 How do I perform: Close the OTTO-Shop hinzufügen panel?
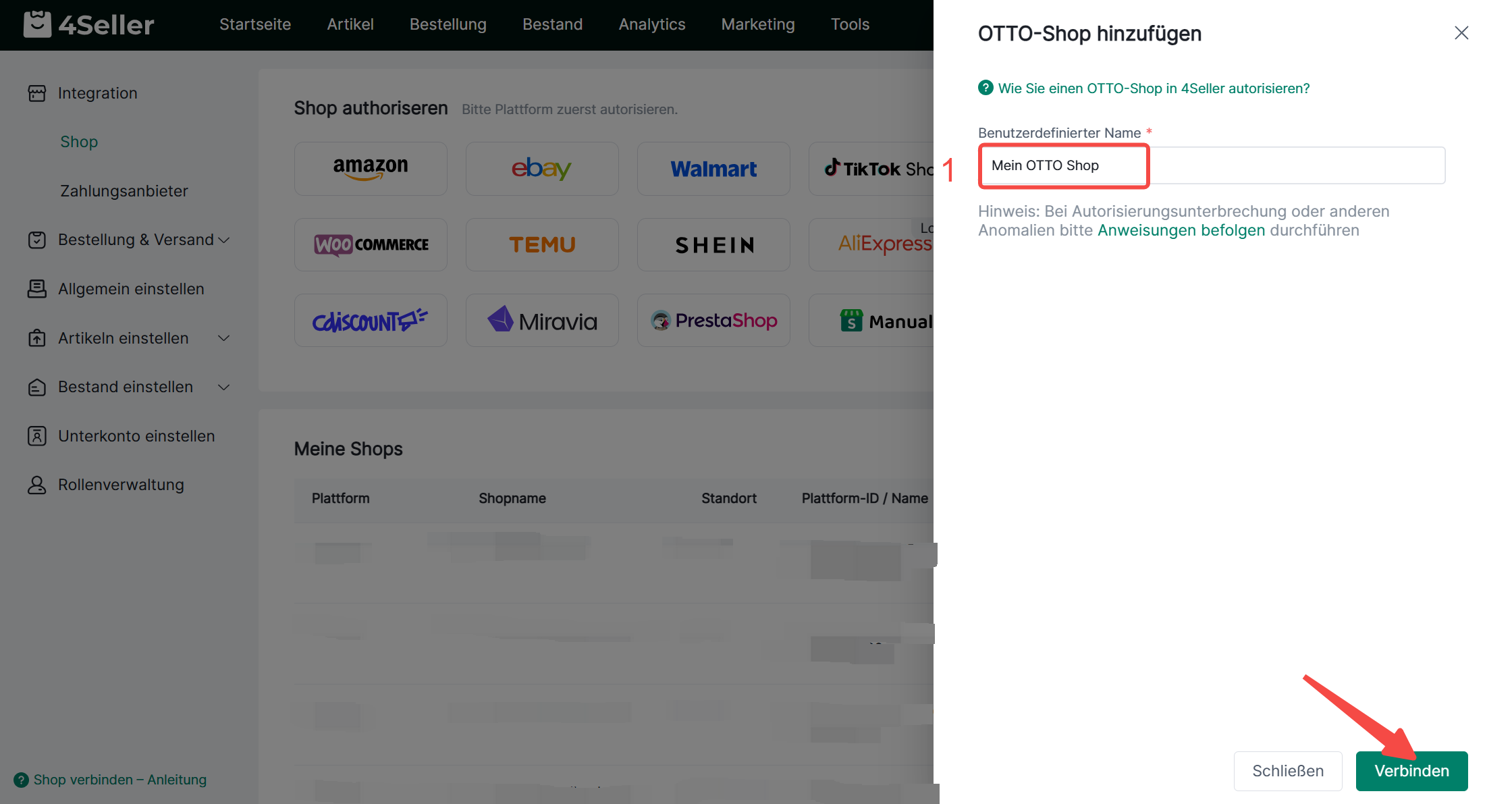[x=1461, y=33]
